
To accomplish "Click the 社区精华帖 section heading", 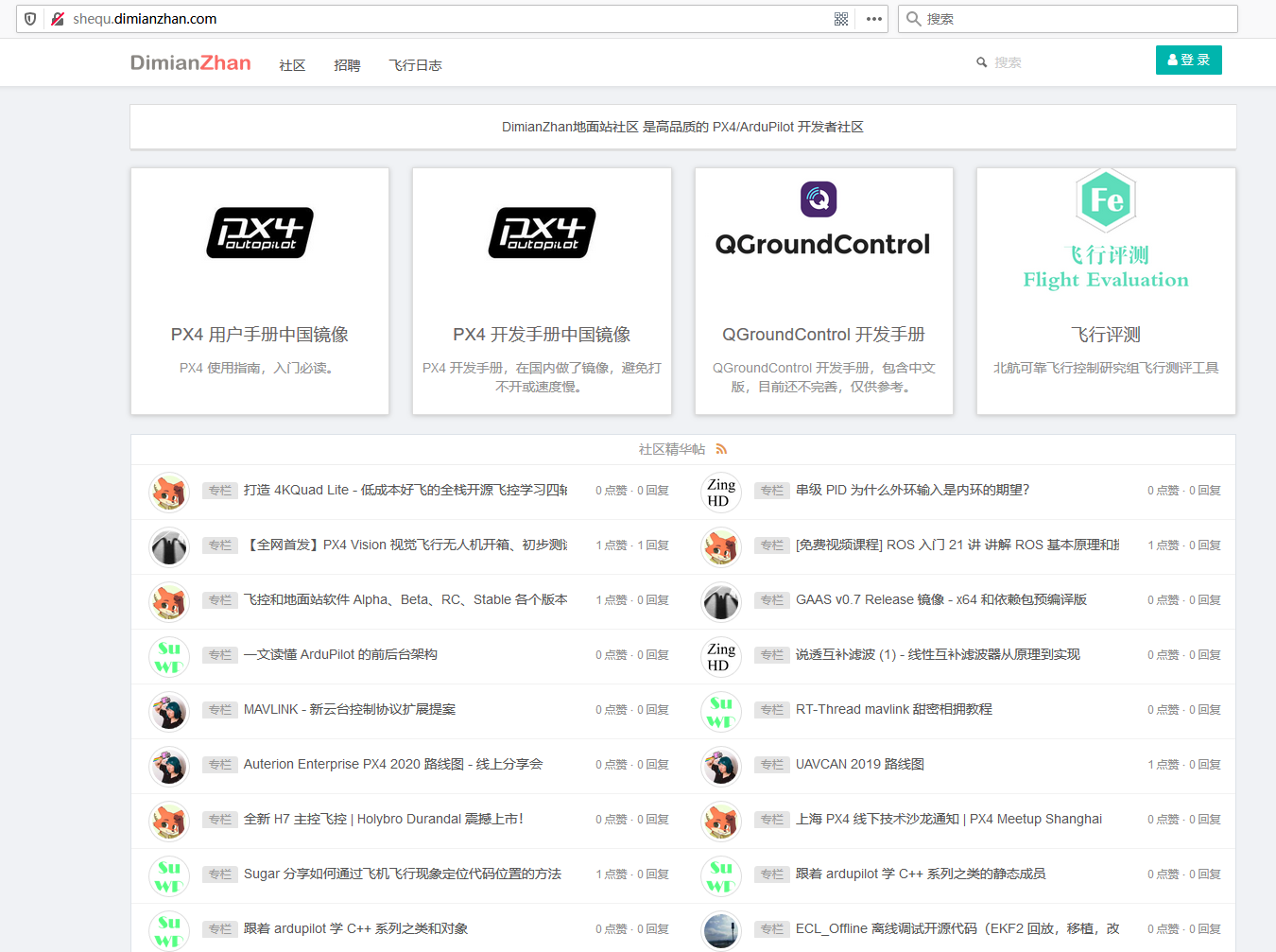I will (x=672, y=450).
